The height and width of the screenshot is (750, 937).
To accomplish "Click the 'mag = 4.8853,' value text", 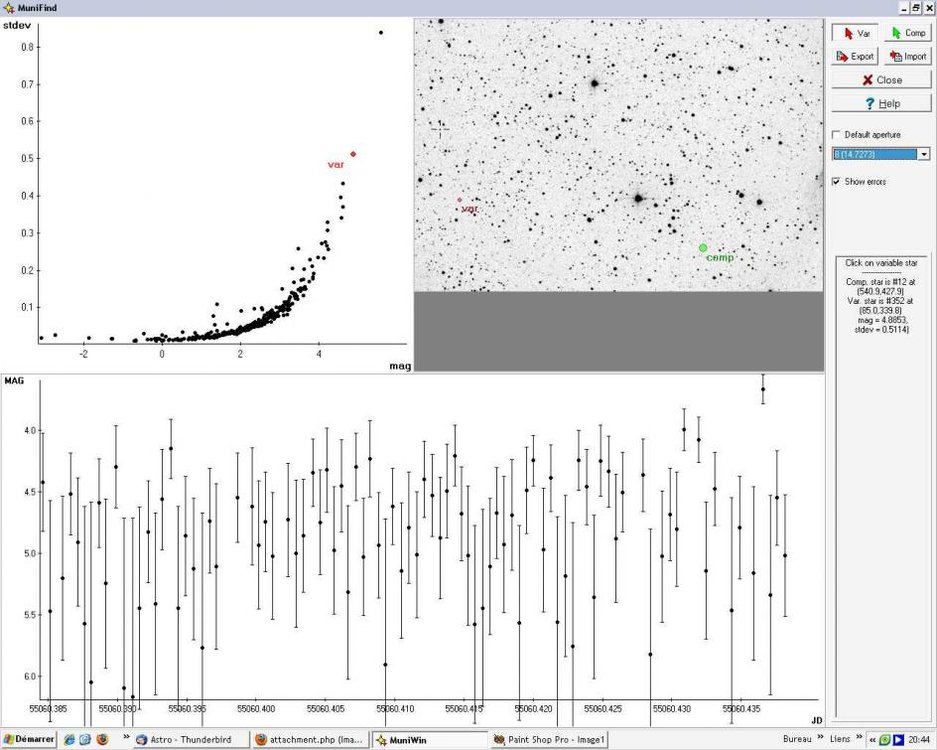I will pos(883,320).
